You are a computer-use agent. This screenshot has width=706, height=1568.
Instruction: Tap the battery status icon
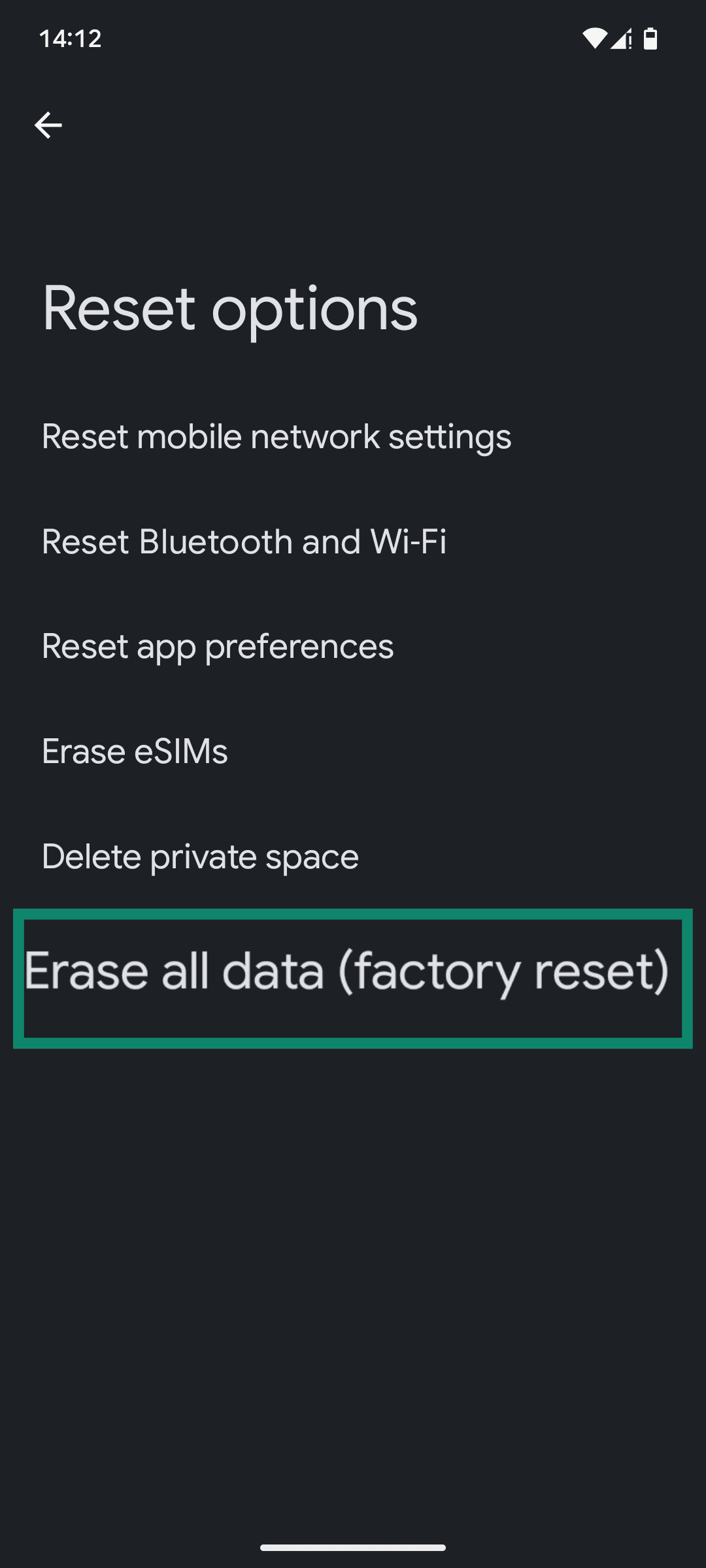click(x=651, y=39)
